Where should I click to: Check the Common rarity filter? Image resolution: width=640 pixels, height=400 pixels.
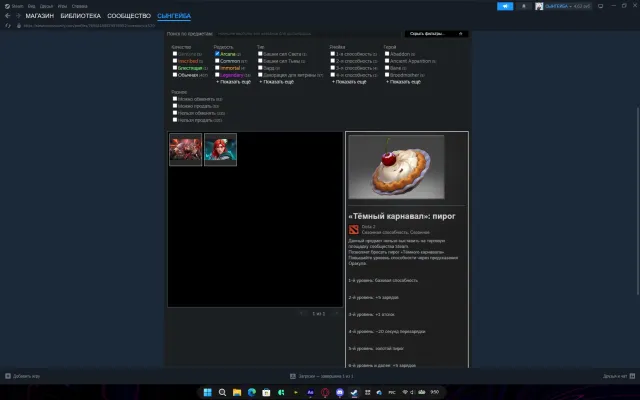coord(217,61)
